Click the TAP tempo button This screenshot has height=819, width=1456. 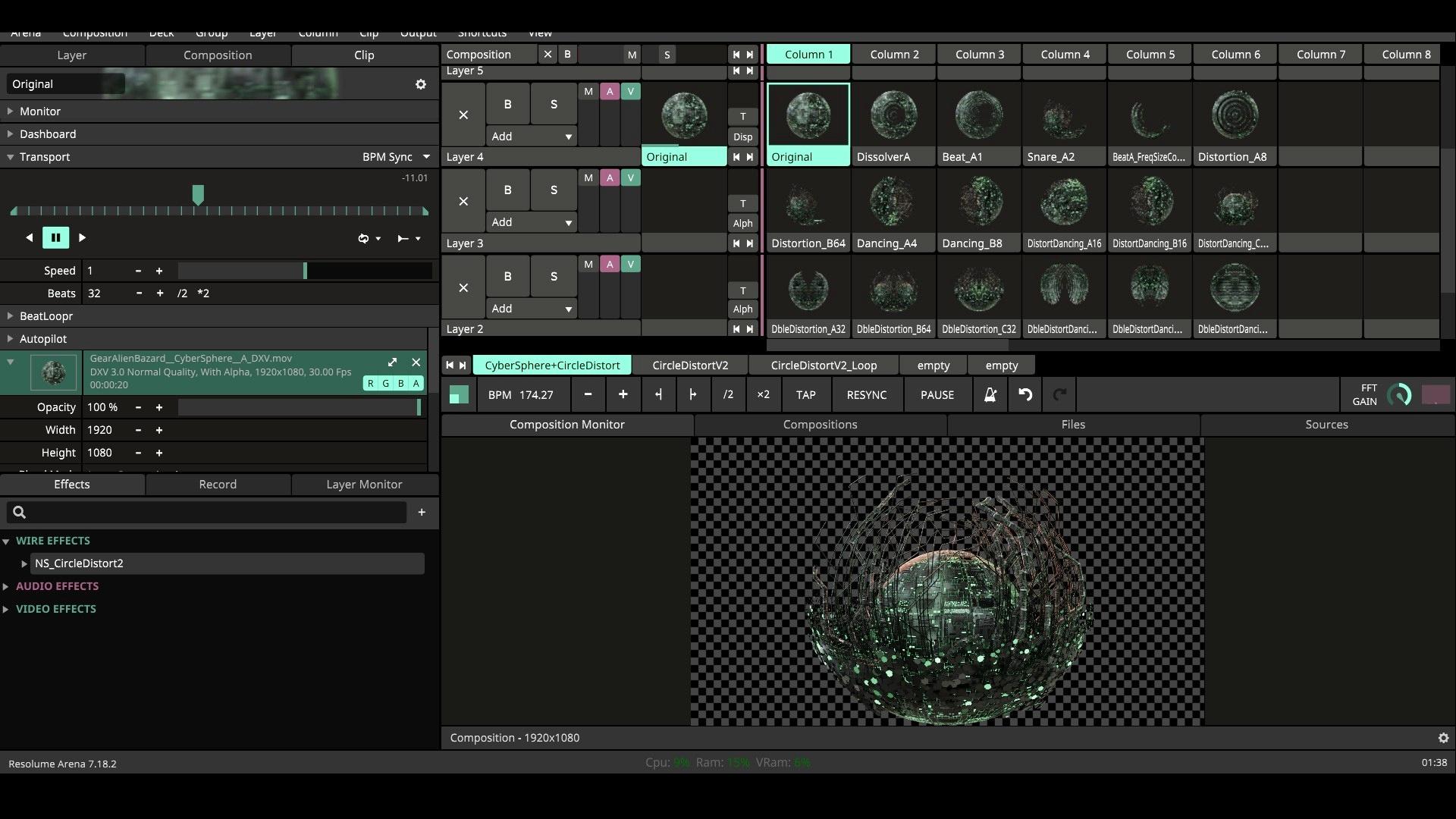805,395
